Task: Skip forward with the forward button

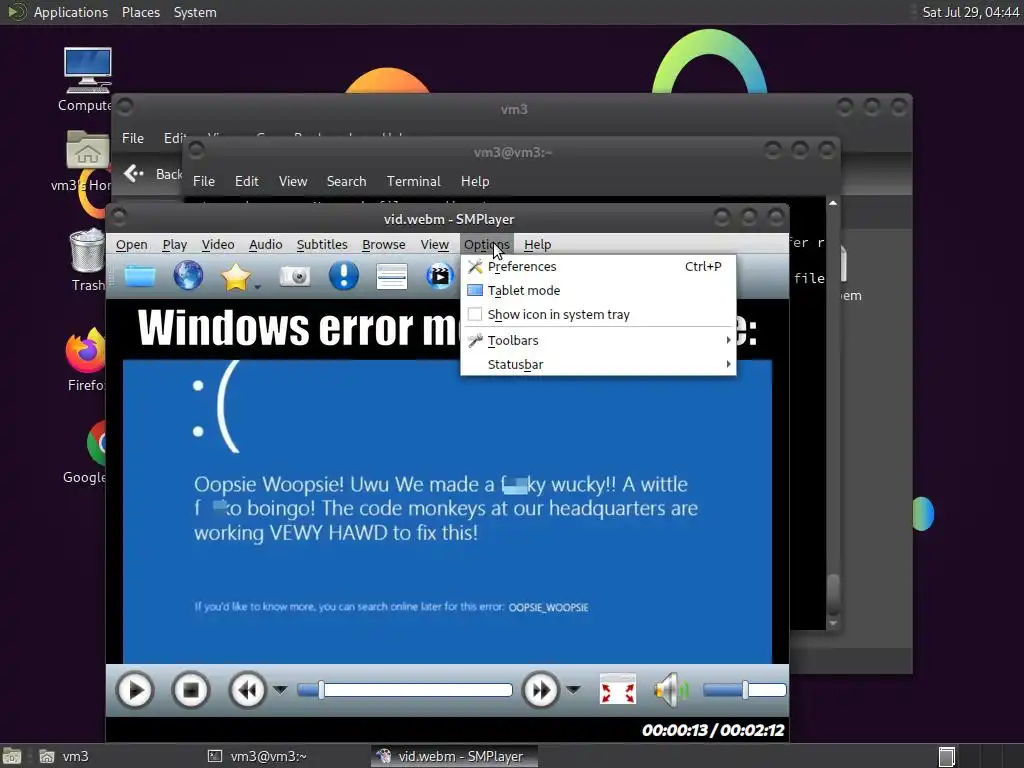Action: click(x=541, y=690)
